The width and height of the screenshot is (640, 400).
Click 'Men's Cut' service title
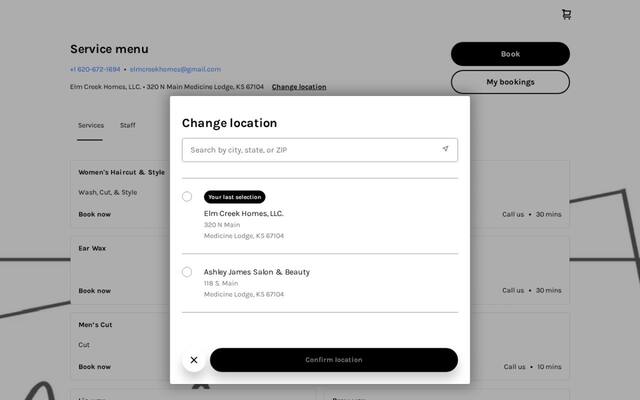95,325
